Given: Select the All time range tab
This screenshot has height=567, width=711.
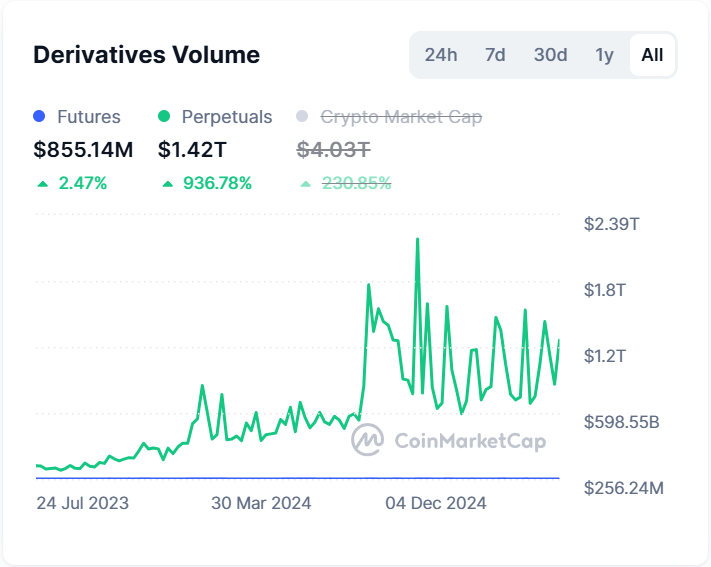Looking at the screenshot, I should (652, 55).
